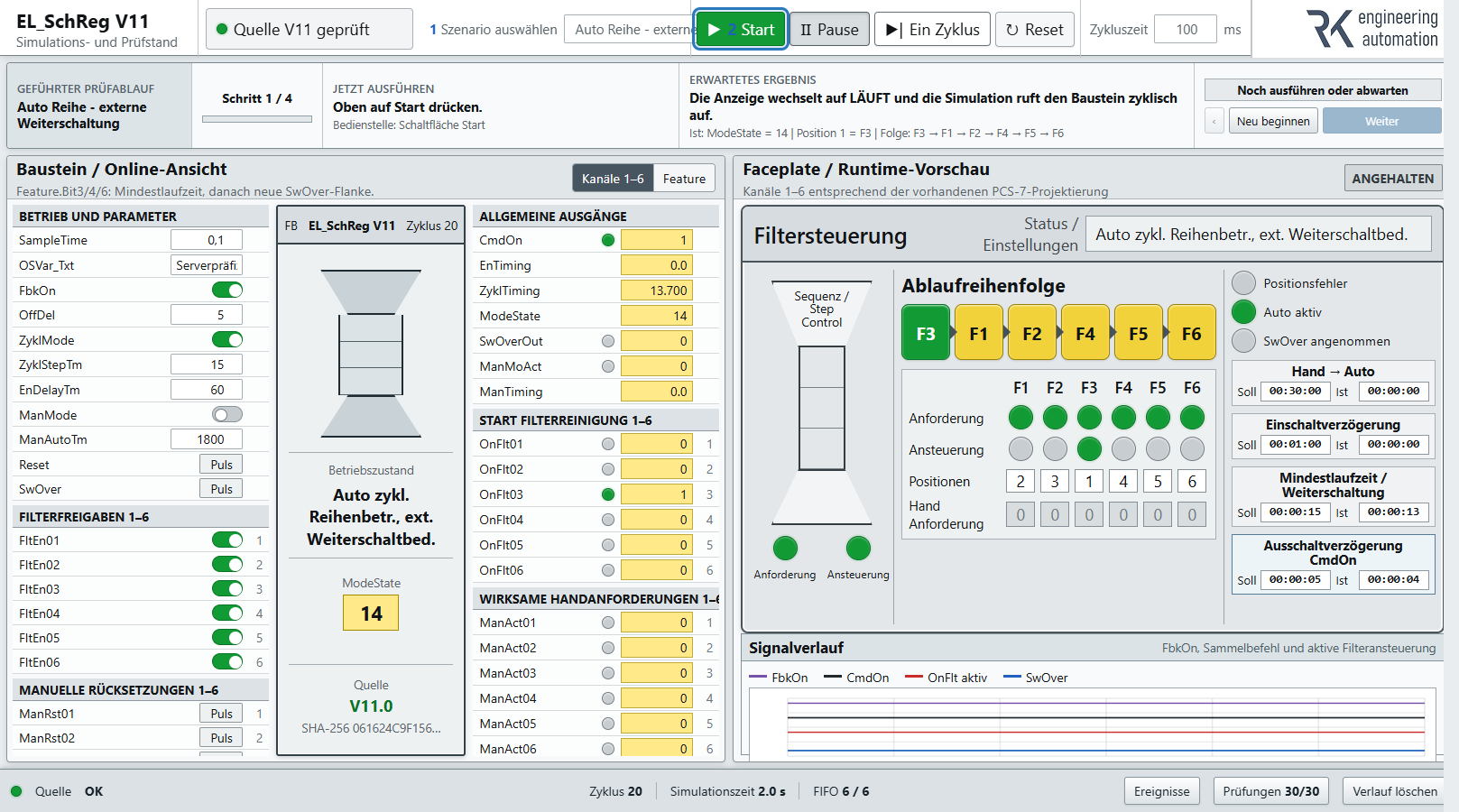This screenshot has width=1459, height=812.
Task: Edit the ZyklStepTm value field
Action: tap(207, 364)
